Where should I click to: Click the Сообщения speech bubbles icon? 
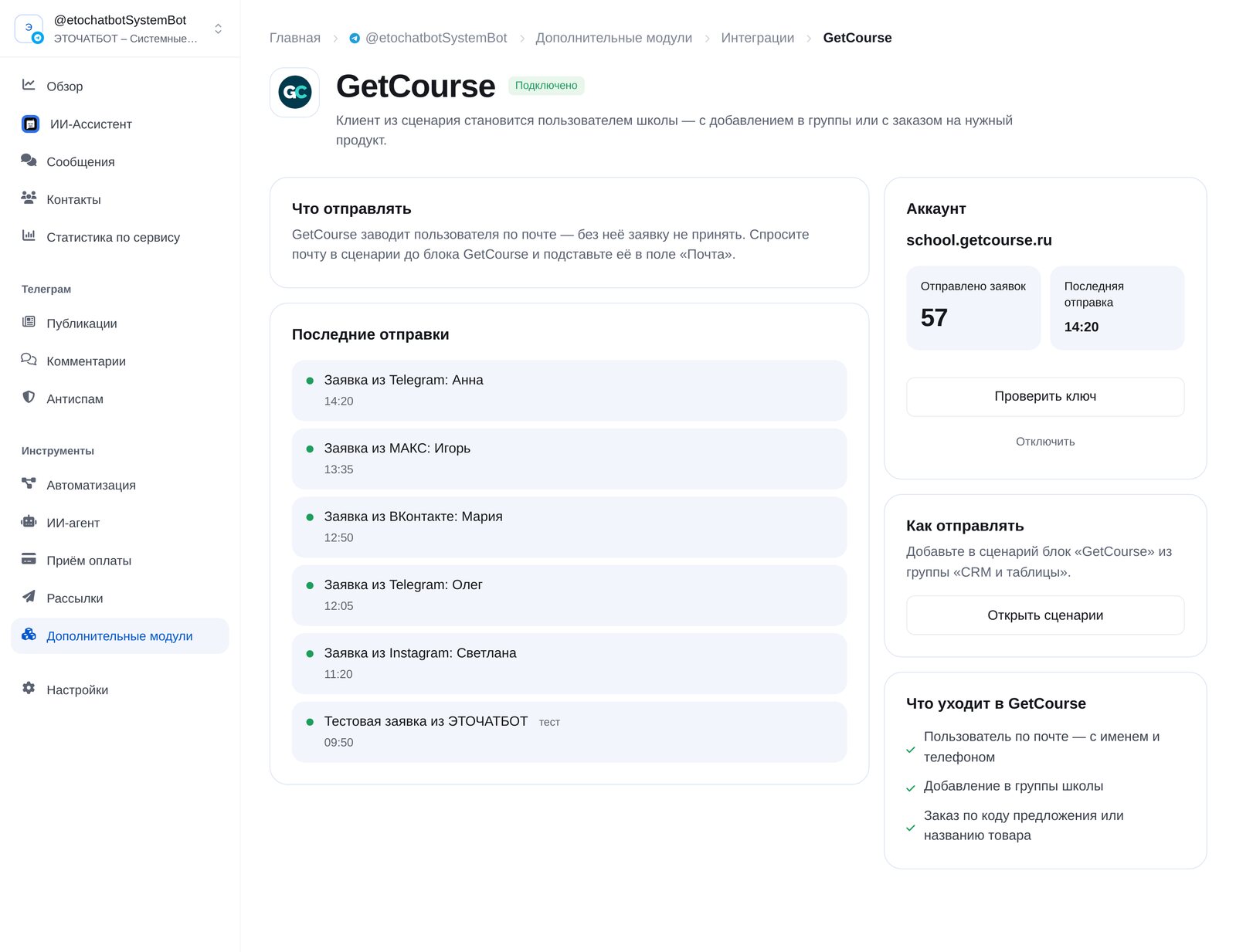29,161
